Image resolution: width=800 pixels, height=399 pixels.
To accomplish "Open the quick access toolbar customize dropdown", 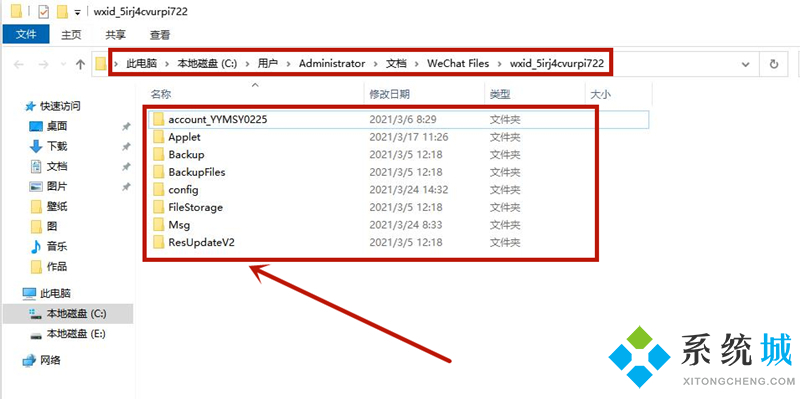I will click(x=78, y=12).
